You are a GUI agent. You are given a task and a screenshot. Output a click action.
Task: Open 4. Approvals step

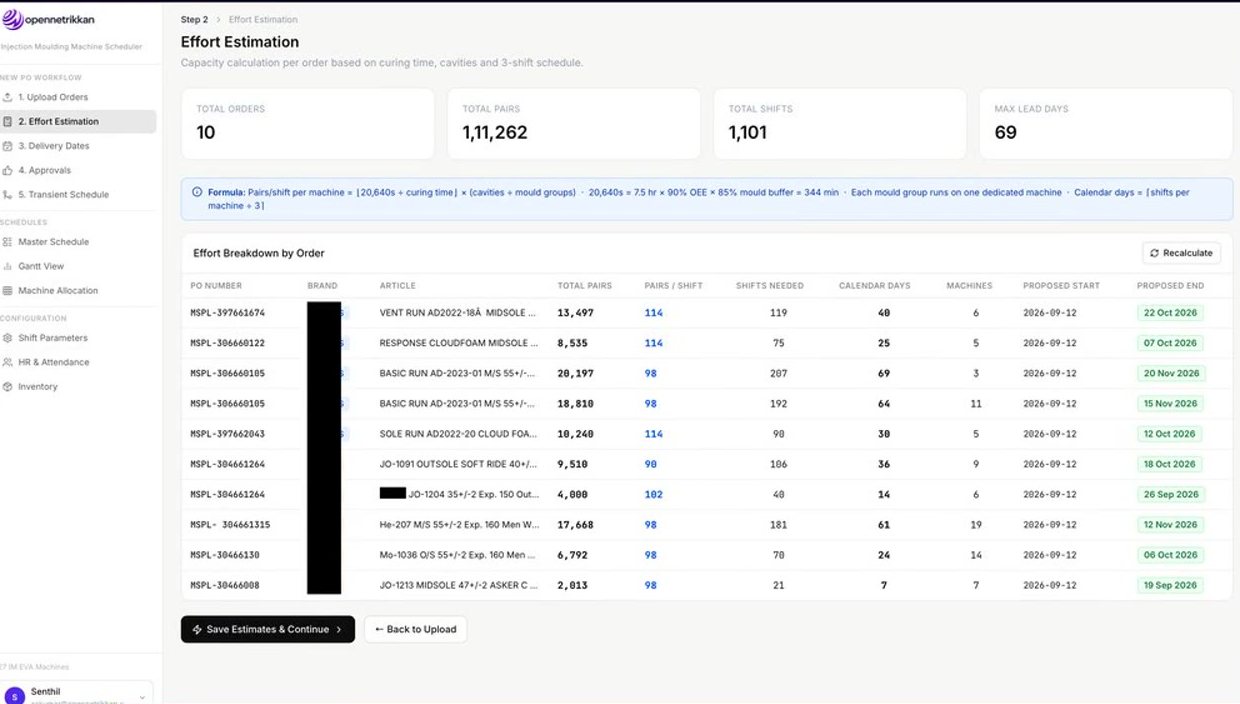[x=78, y=170]
